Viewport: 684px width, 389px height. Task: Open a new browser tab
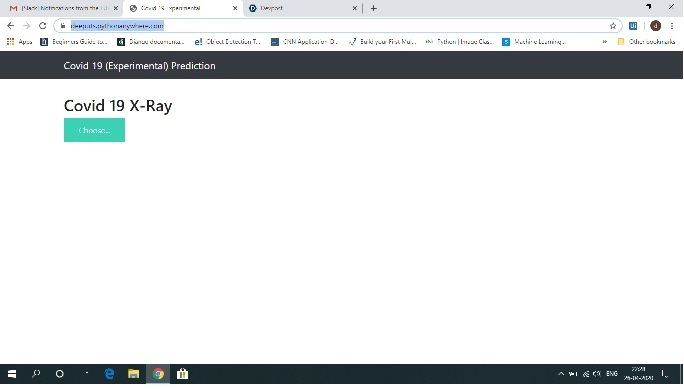click(x=373, y=8)
